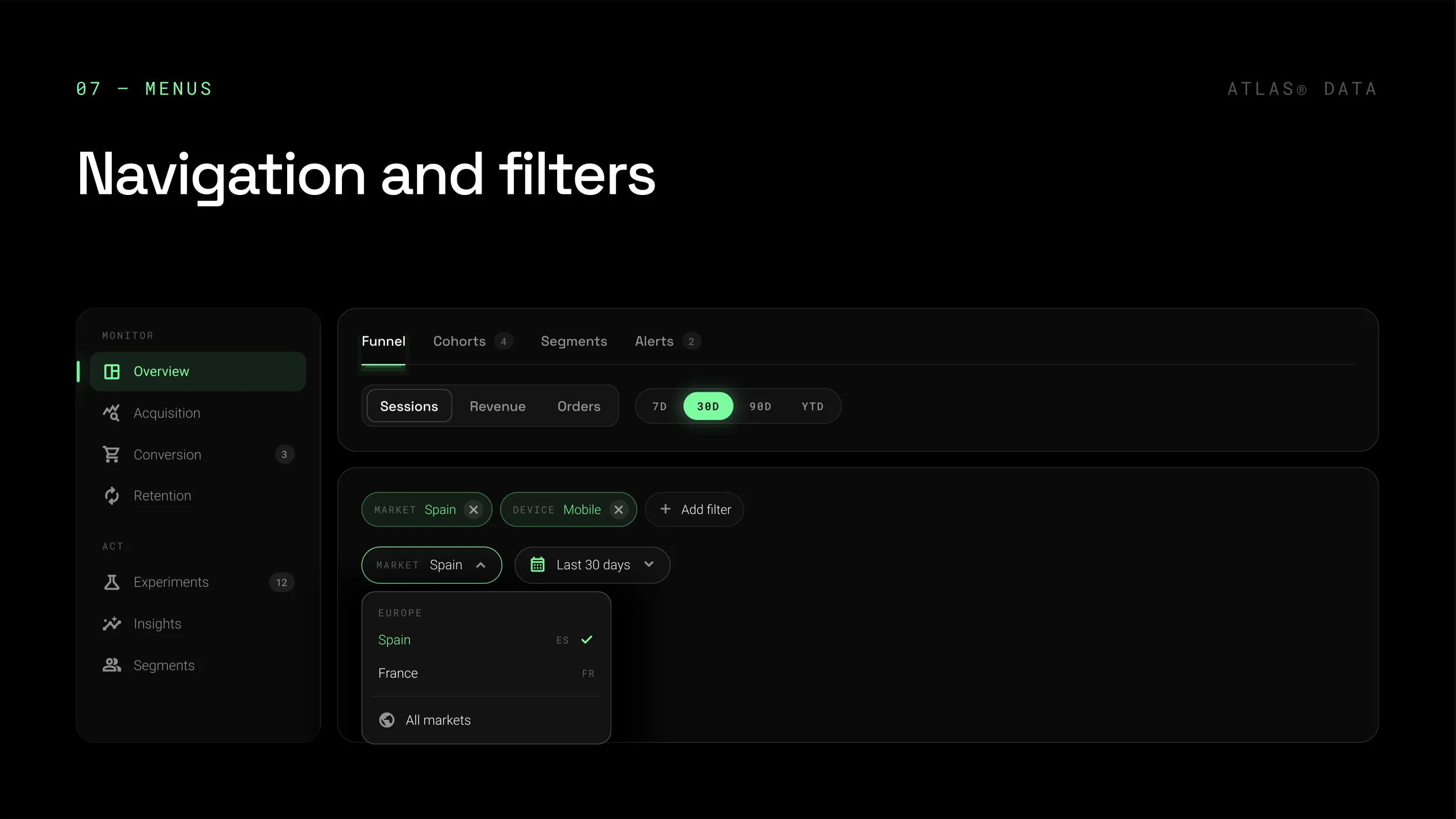The height and width of the screenshot is (819, 1456).
Task: Open the Alerts tab
Action: [667, 341]
